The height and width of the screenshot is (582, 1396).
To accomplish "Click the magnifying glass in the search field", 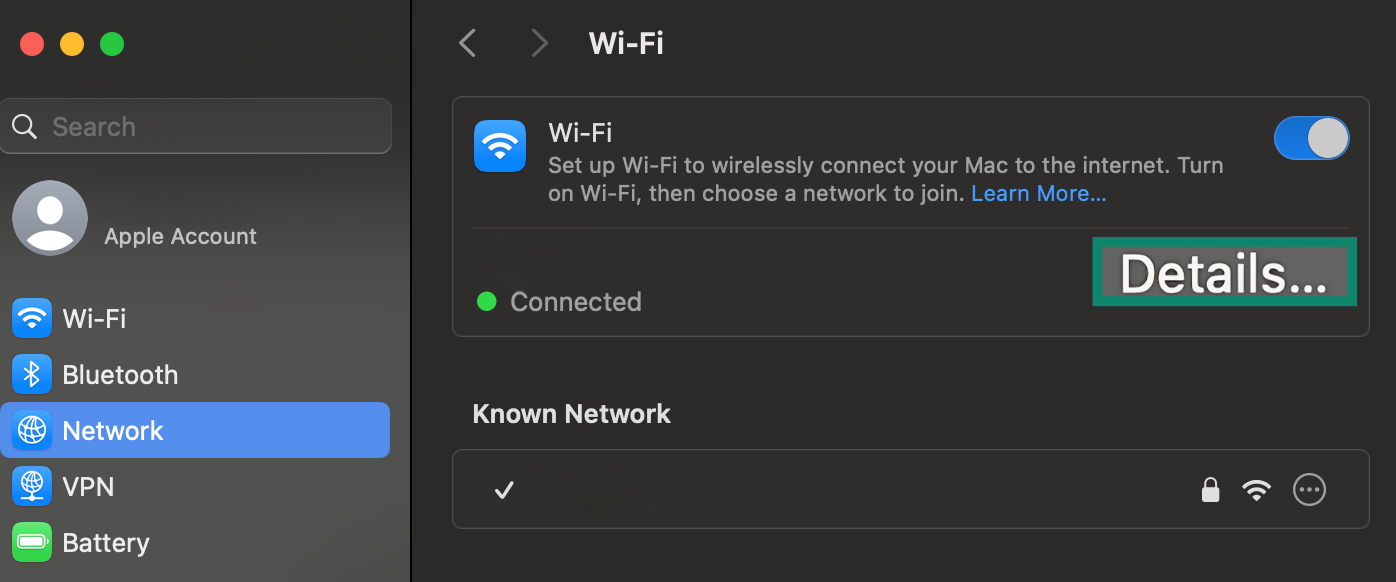I will coord(25,126).
